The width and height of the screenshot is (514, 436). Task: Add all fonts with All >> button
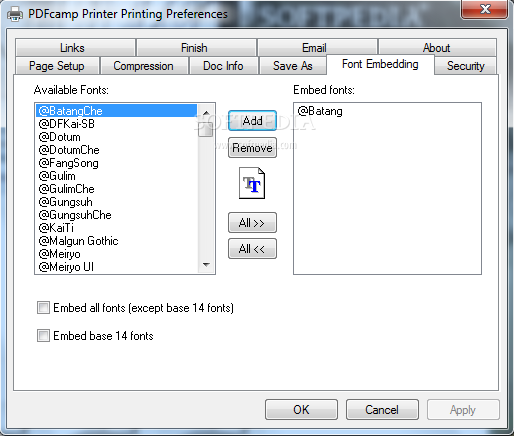click(252, 222)
